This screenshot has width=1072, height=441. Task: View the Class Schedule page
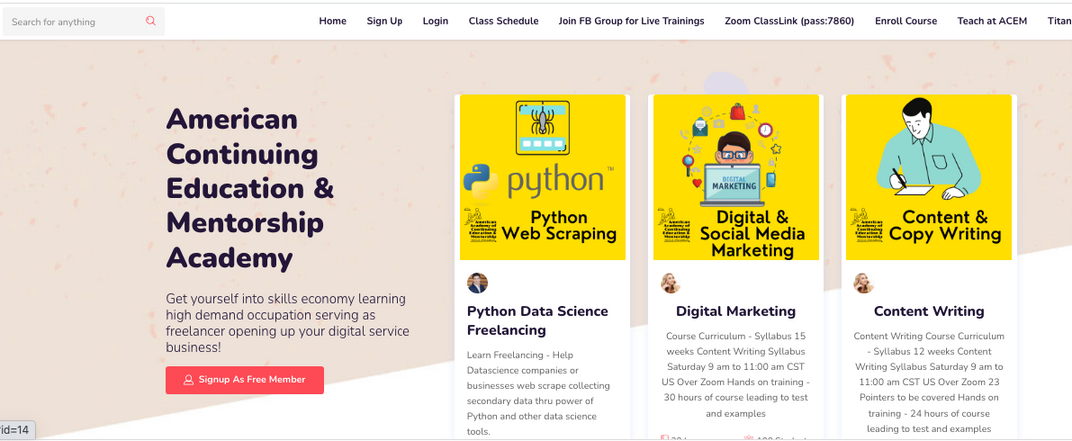click(503, 21)
